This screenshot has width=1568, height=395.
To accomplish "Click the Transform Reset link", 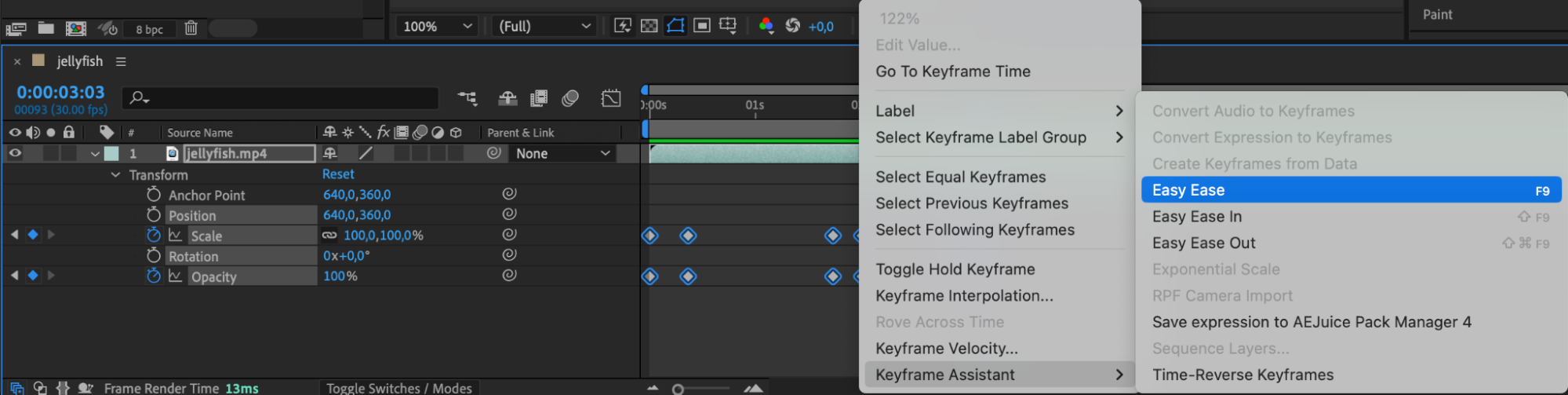I will point(338,174).
